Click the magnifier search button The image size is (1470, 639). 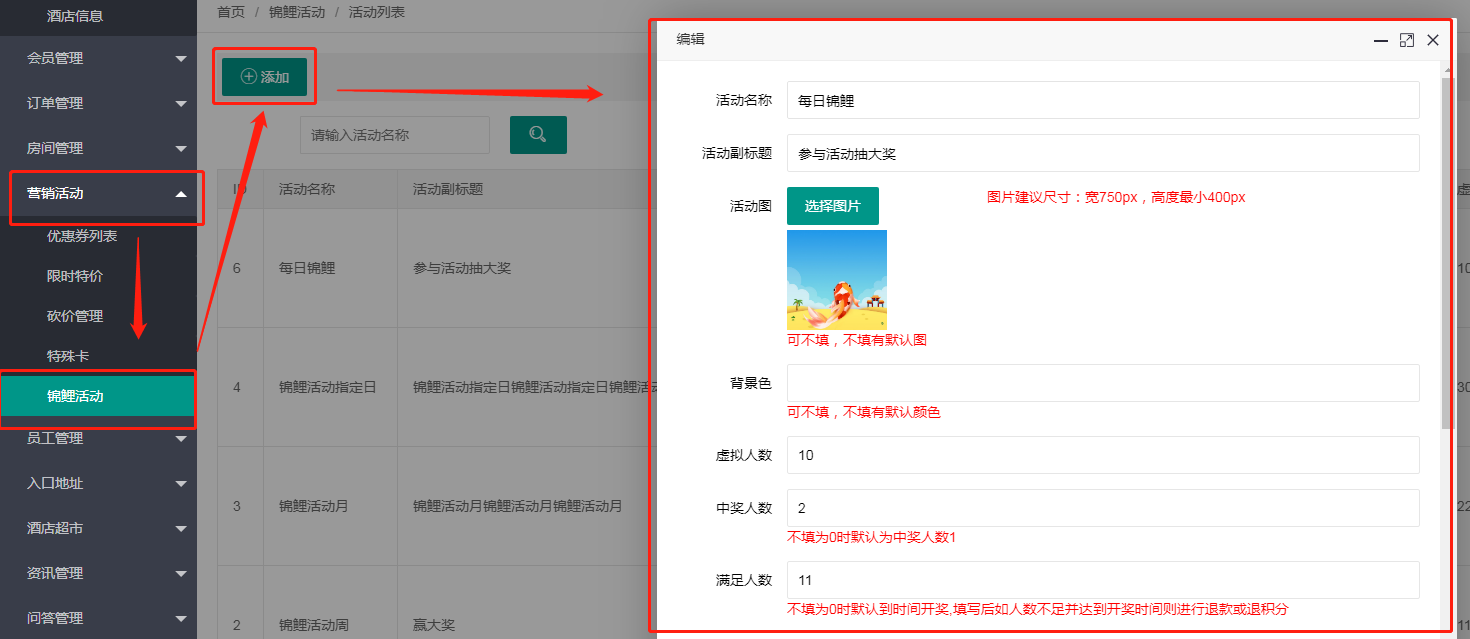538,135
